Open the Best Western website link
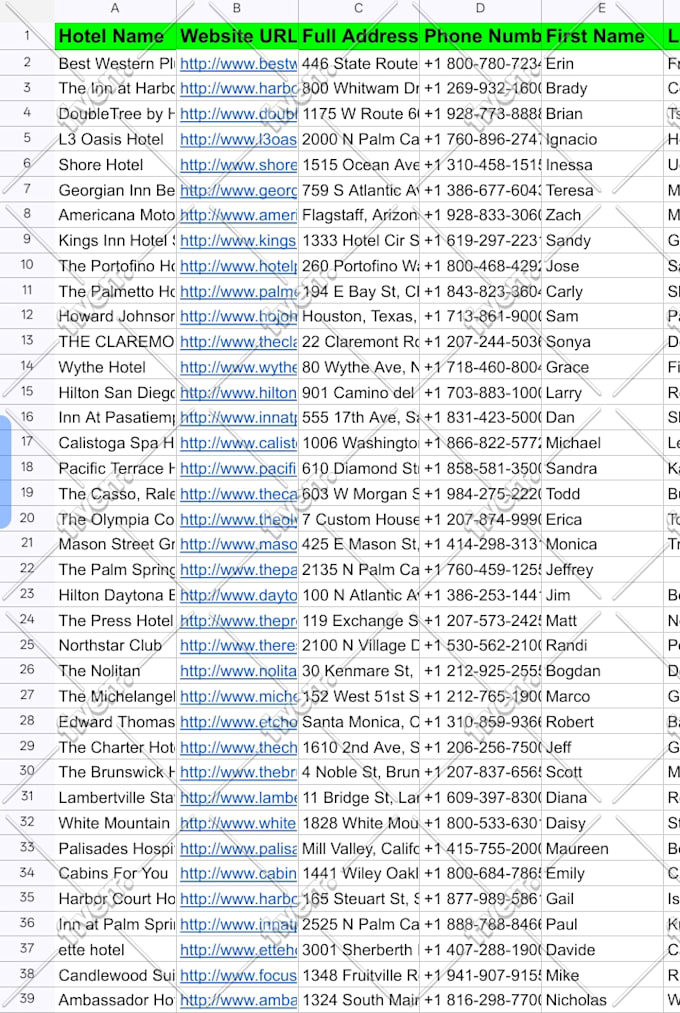Image resolution: width=680 pixels, height=1013 pixels. tap(238, 63)
